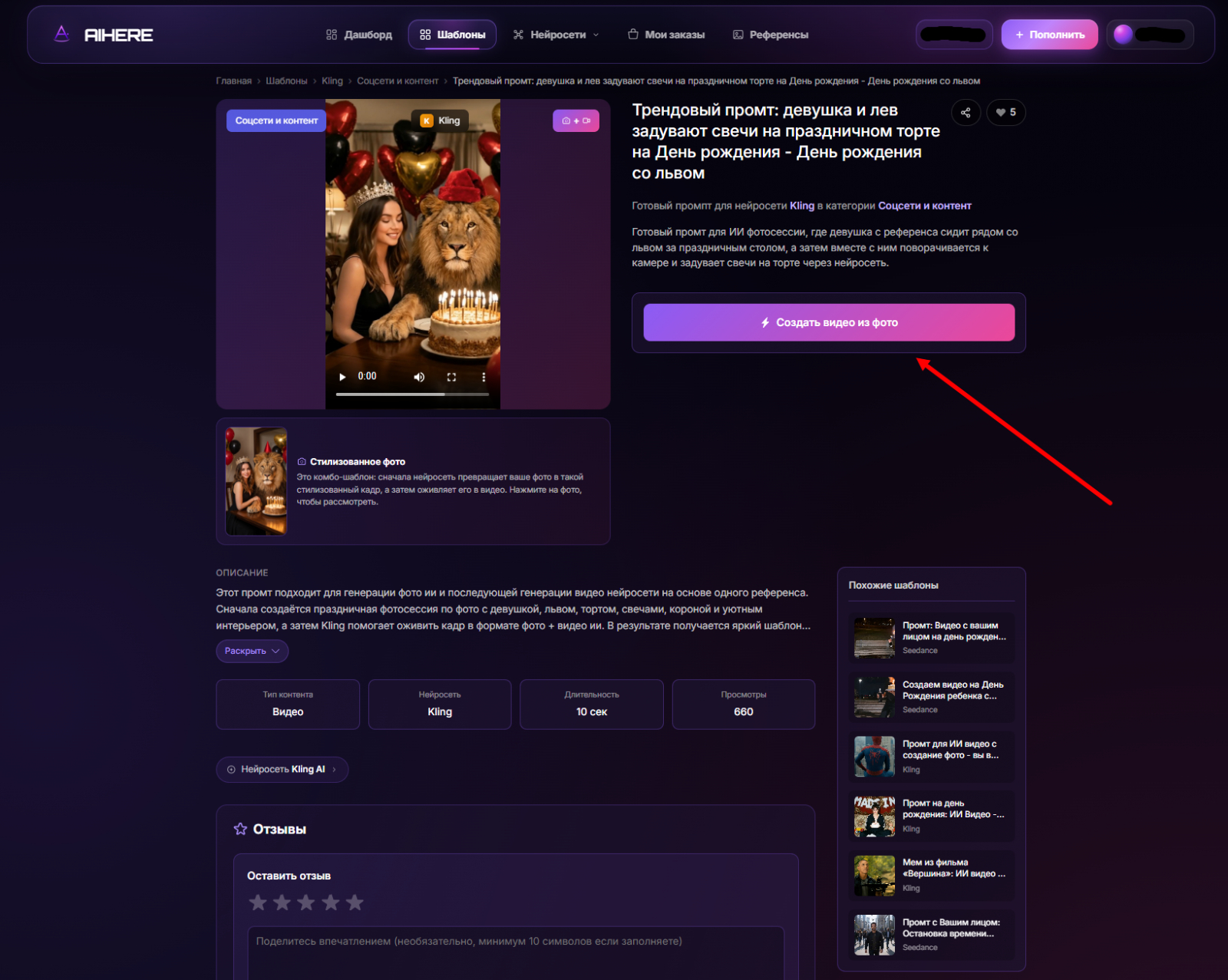Open the stylized photo thumbnail
This screenshot has width=1228, height=980.
pos(256,481)
